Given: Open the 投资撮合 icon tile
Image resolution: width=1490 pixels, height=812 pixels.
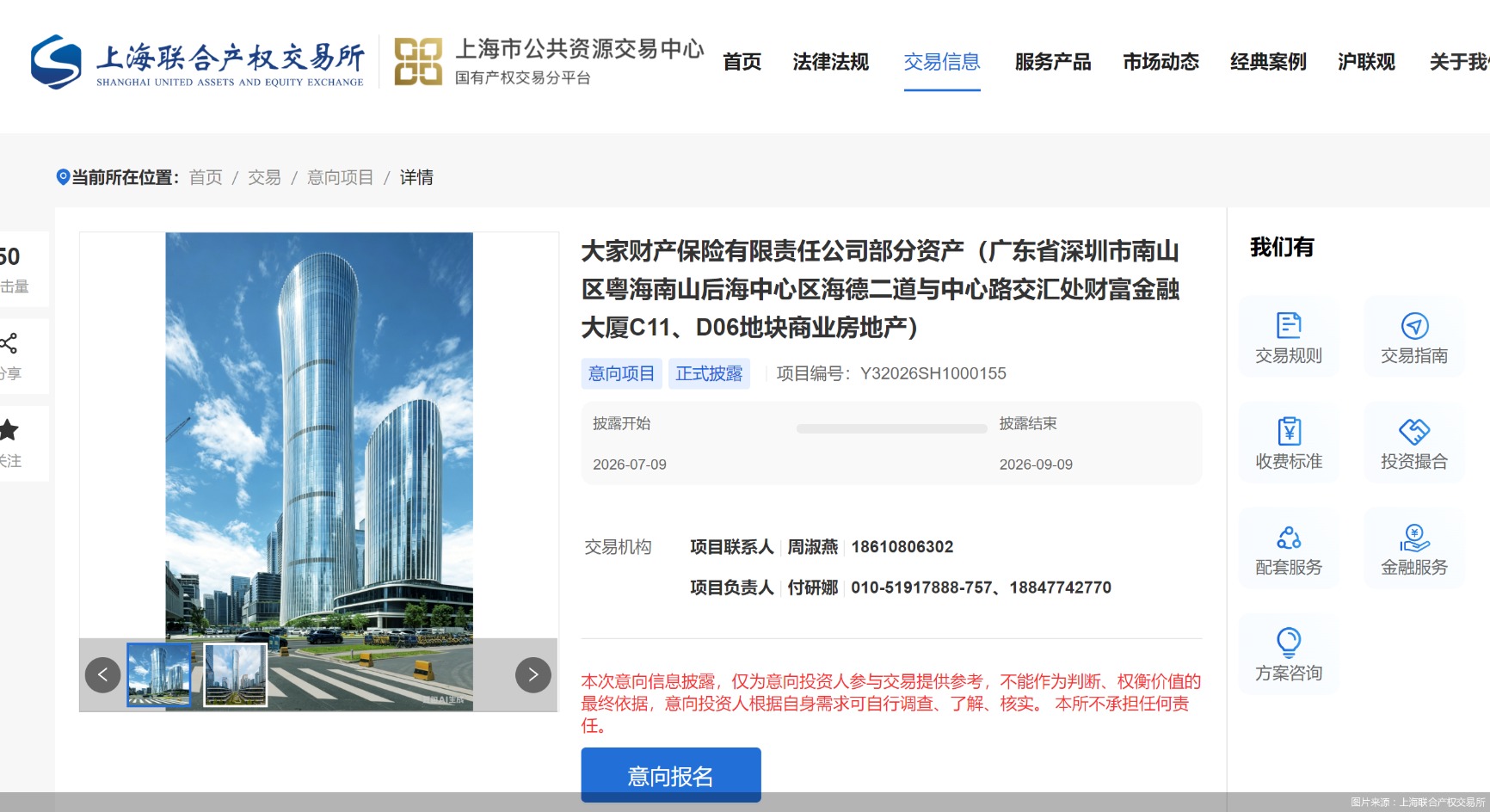Looking at the screenshot, I should 1414,443.
